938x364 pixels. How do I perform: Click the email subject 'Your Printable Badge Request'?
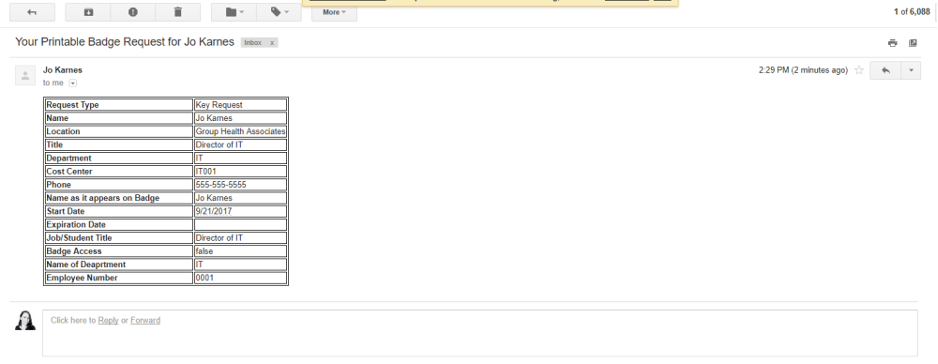[x=124, y=42]
